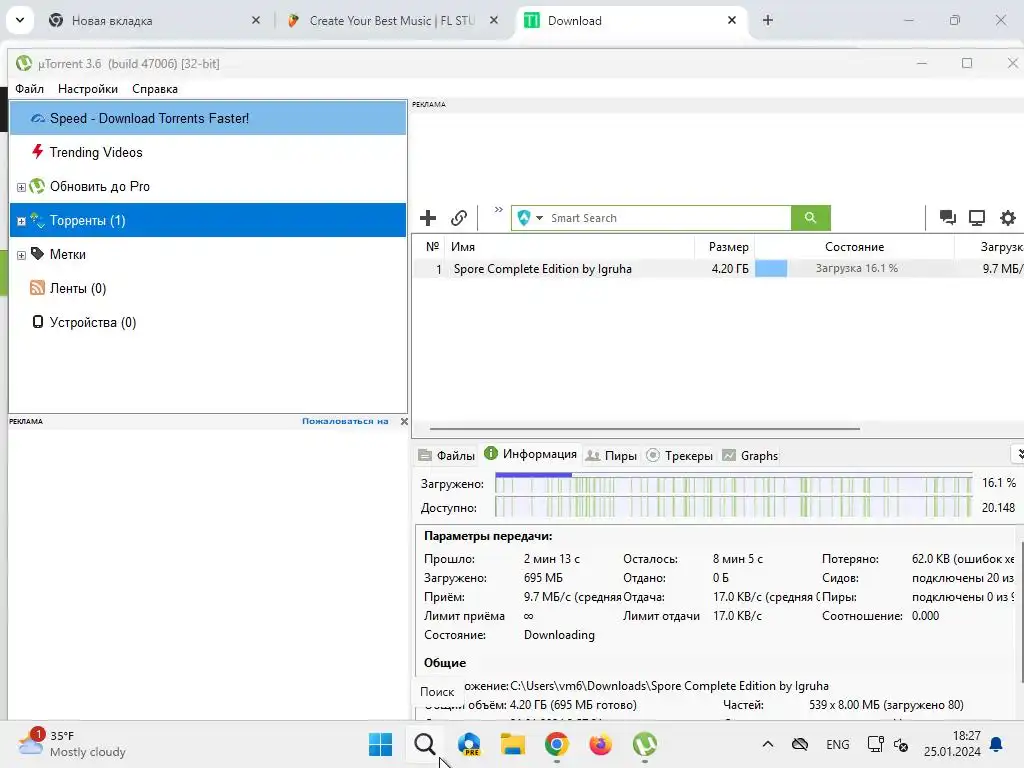
Task: Open the uTorrent settings gear icon
Action: point(1008,217)
